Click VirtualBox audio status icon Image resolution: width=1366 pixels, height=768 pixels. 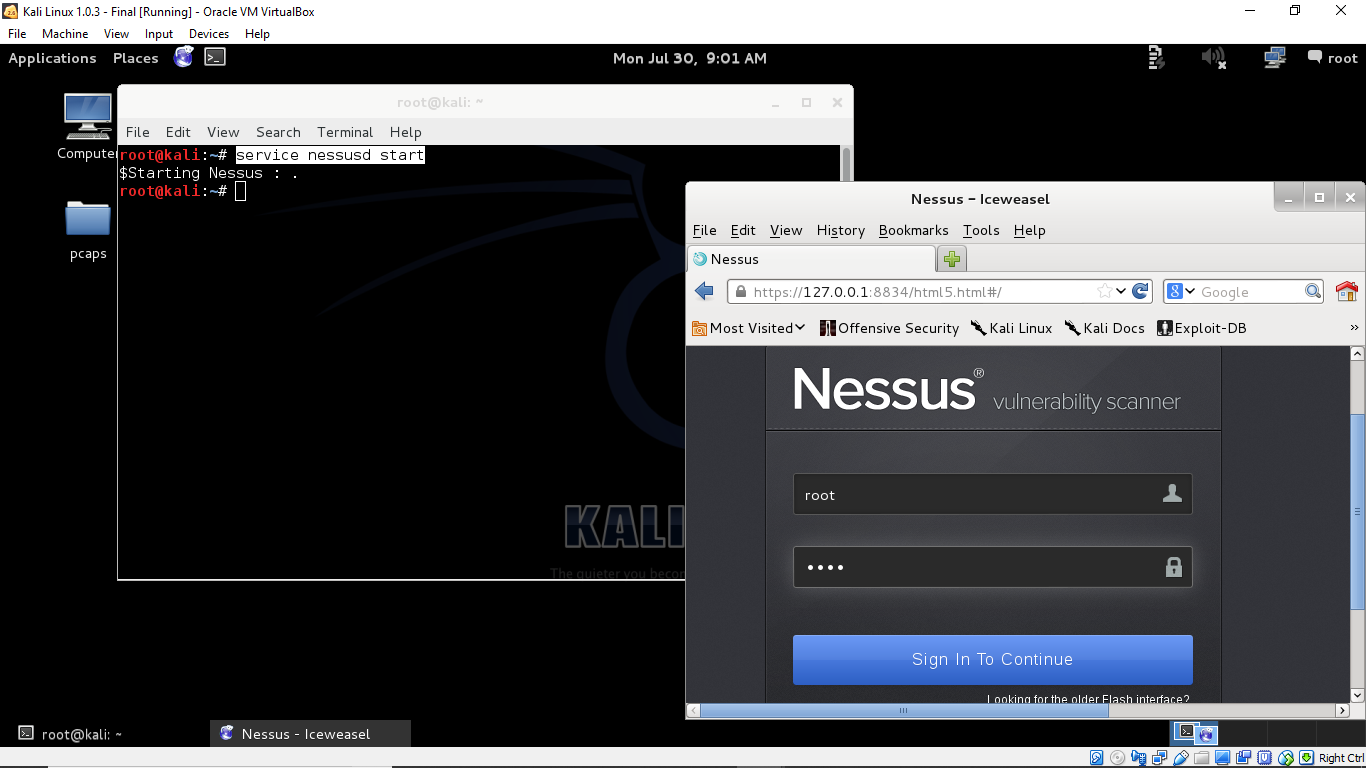point(1138,757)
